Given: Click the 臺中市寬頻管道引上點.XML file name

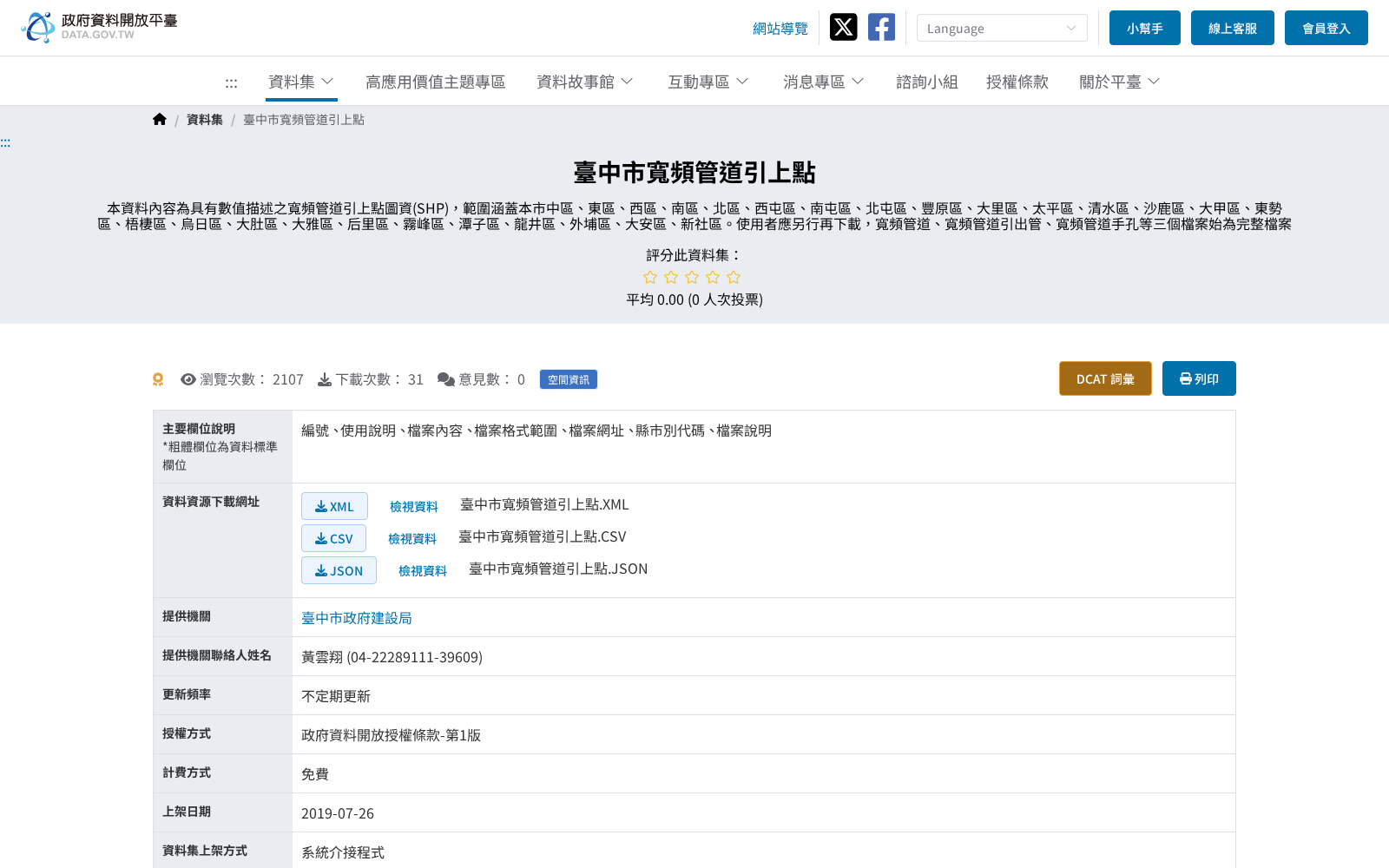Looking at the screenshot, I should point(544,504).
